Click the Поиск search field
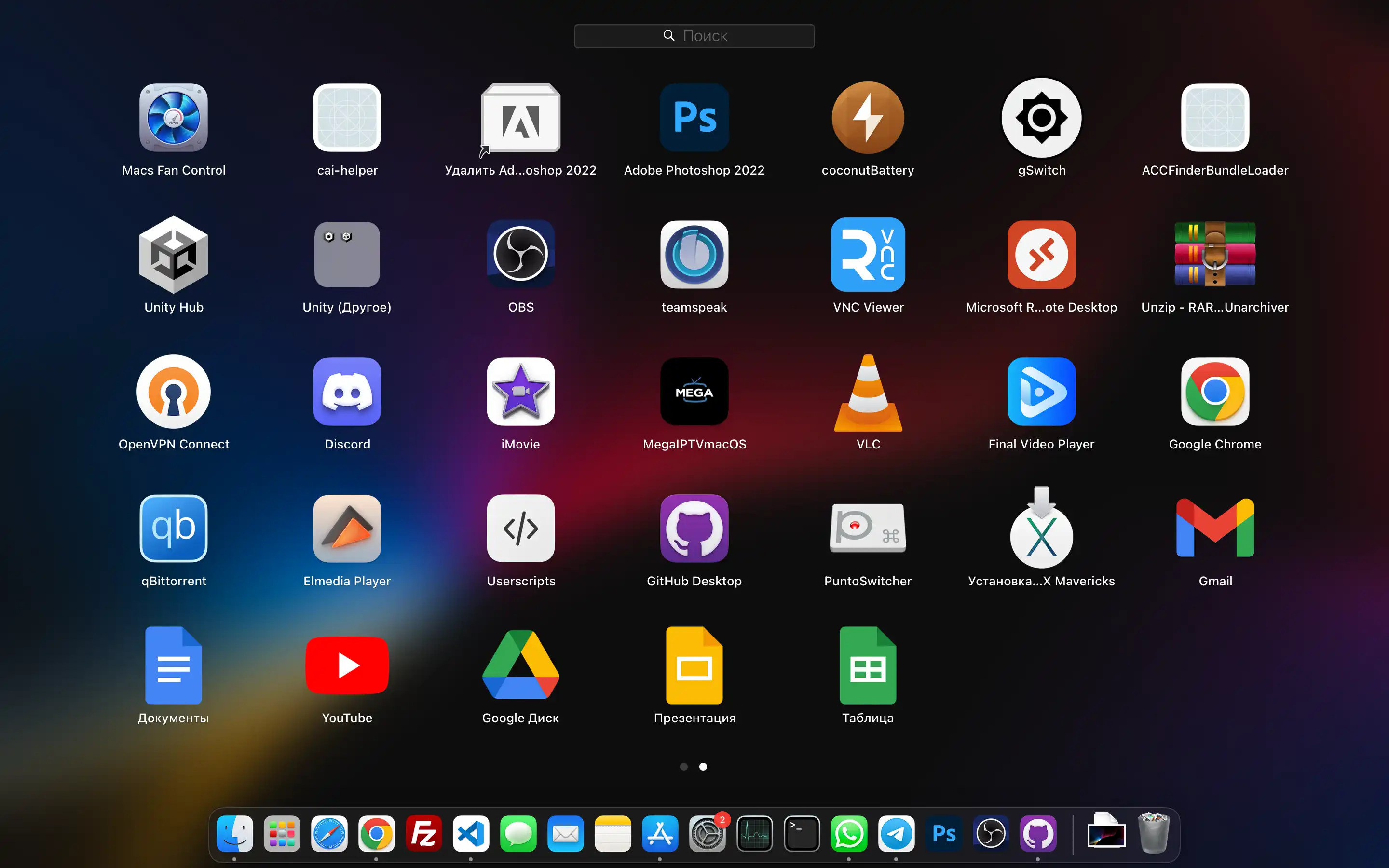Image resolution: width=1389 pixels, height=868 pixels. pyautogui.click(x=694, y=36)
